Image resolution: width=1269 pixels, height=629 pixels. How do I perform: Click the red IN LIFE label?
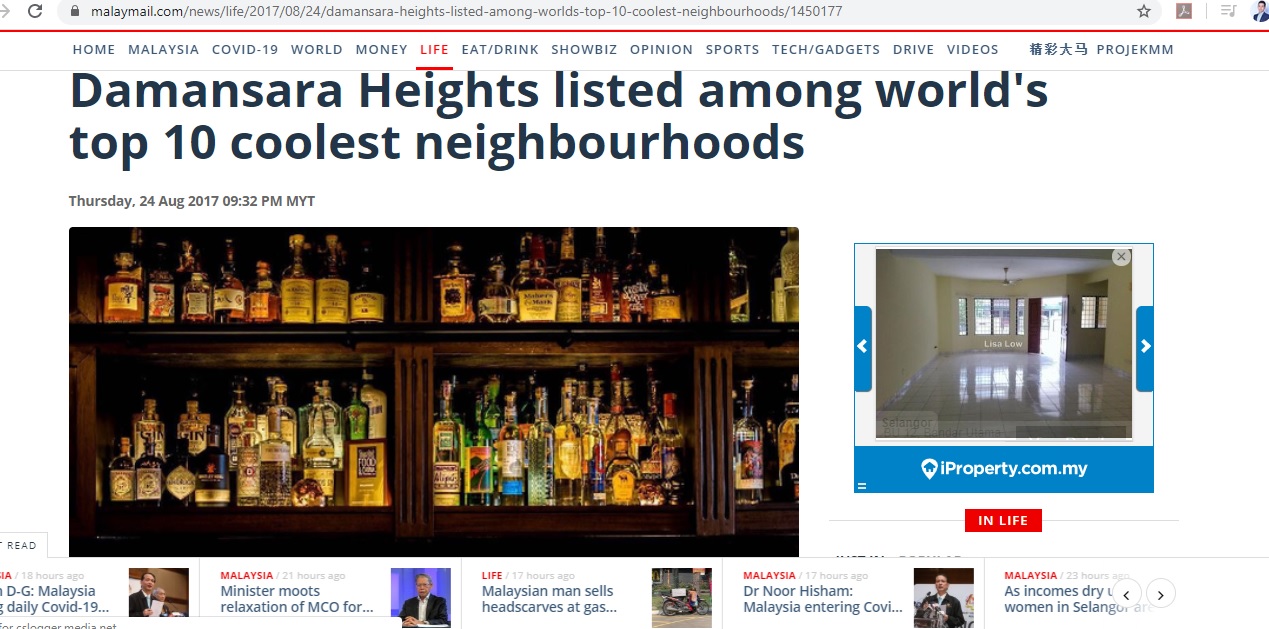[x=1003, y=520]
